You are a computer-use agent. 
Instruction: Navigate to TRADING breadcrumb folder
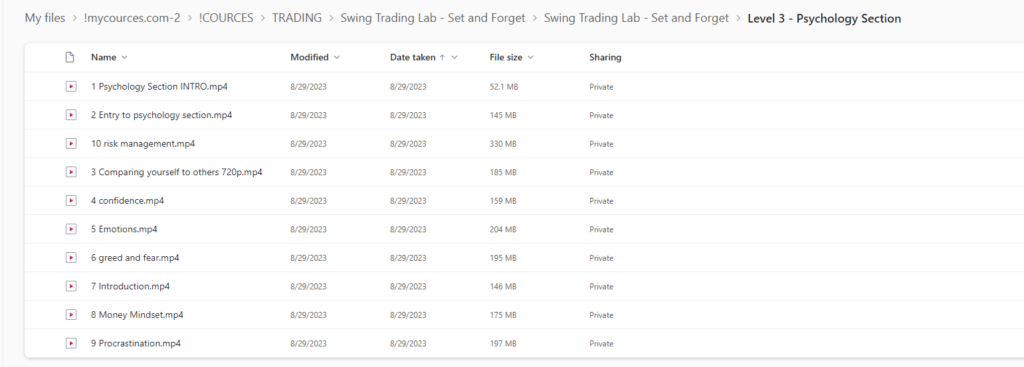296,18
